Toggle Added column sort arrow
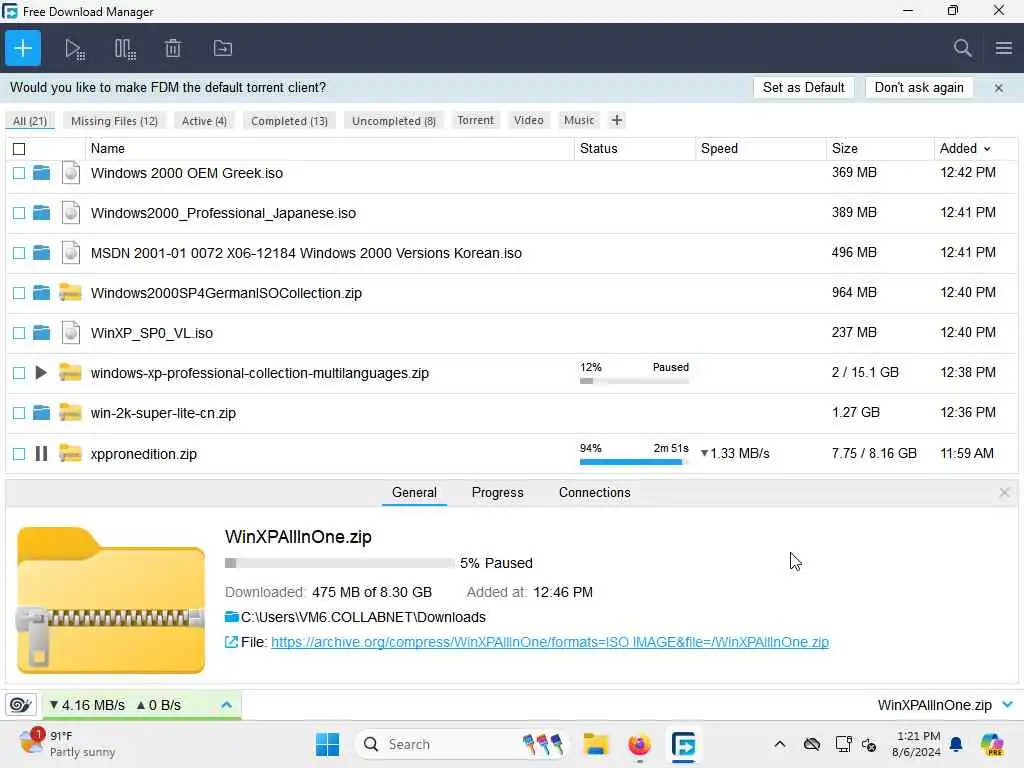This screenshot has width=1024, height=768. pos(987,149)
